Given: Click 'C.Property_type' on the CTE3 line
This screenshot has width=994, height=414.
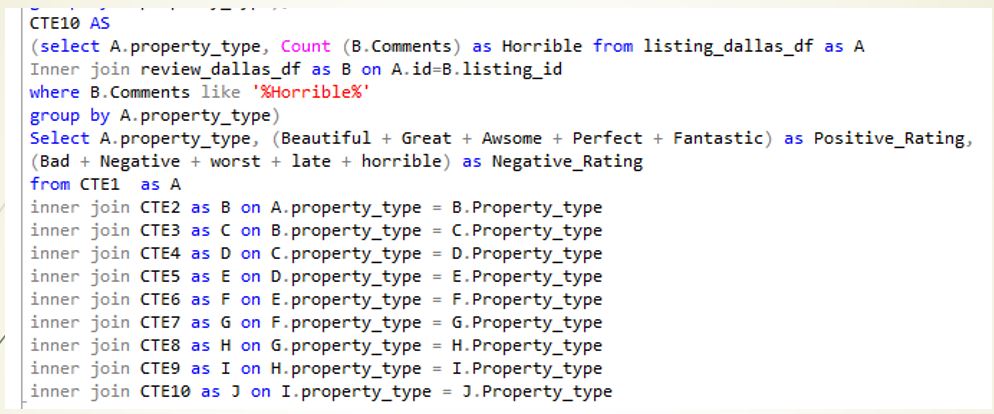Looking at the screenshot, I should [x=527, y=231].
